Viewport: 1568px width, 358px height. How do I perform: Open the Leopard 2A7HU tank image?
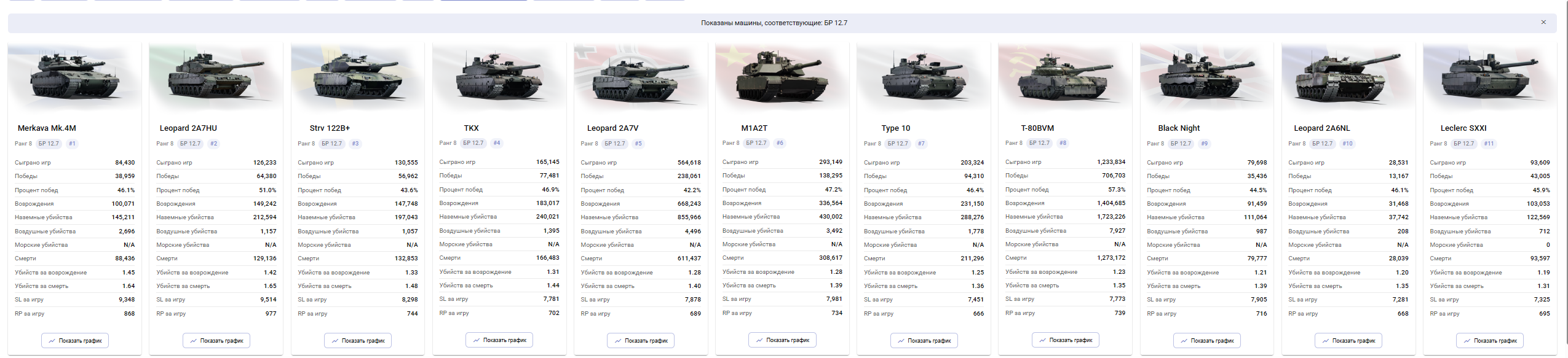[216, 77]
